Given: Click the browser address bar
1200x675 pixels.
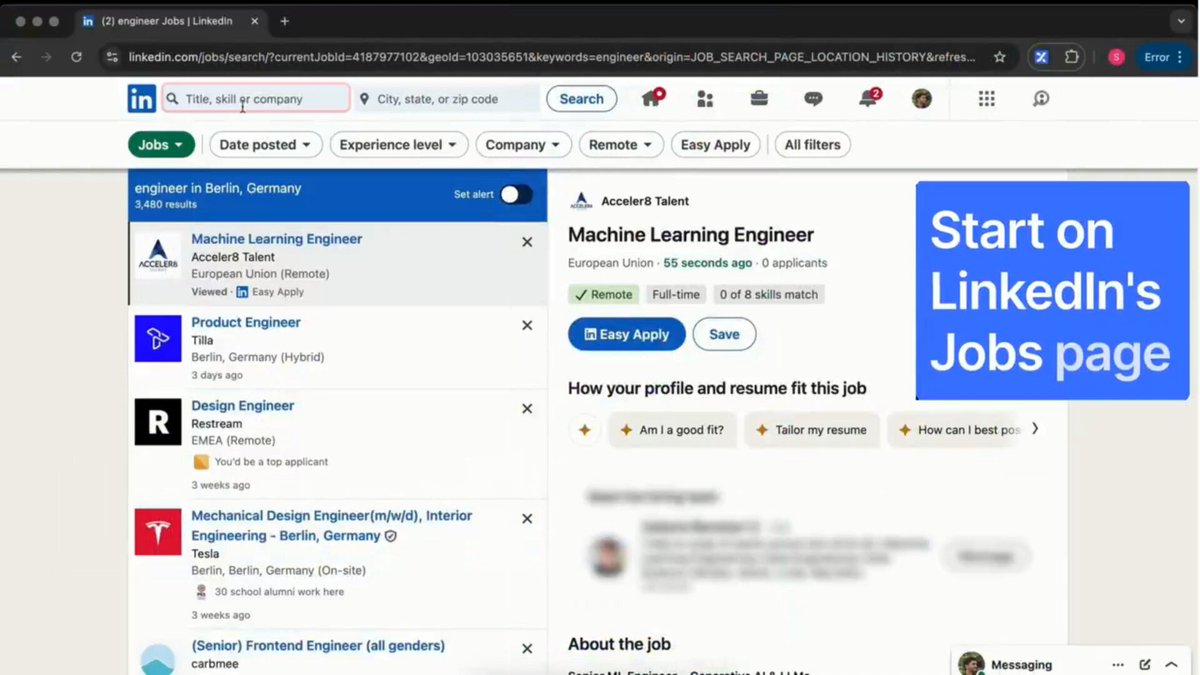Looking at the screenshot, I should pyautogui.click(x=551, y=57).
